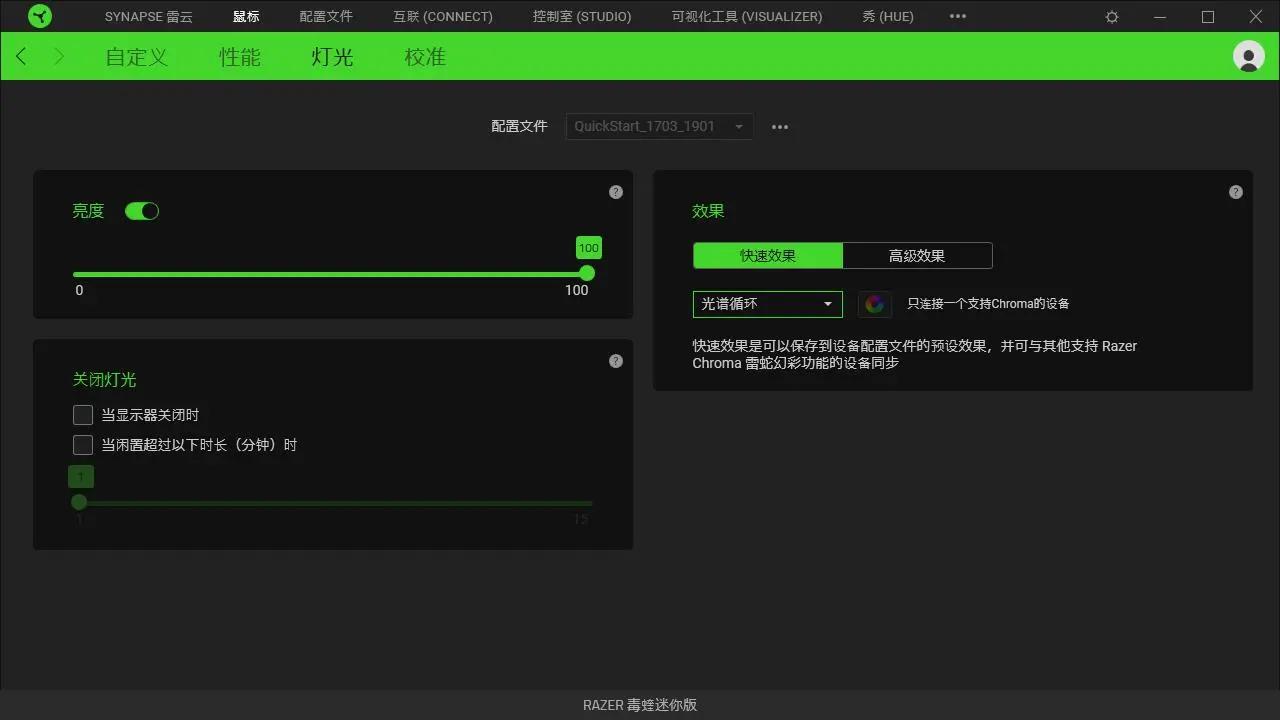The height and width of the screenshot is (720, 1280).
Task: Open the 控制室 (STUDIO) menu
Action: click(582, 16)
